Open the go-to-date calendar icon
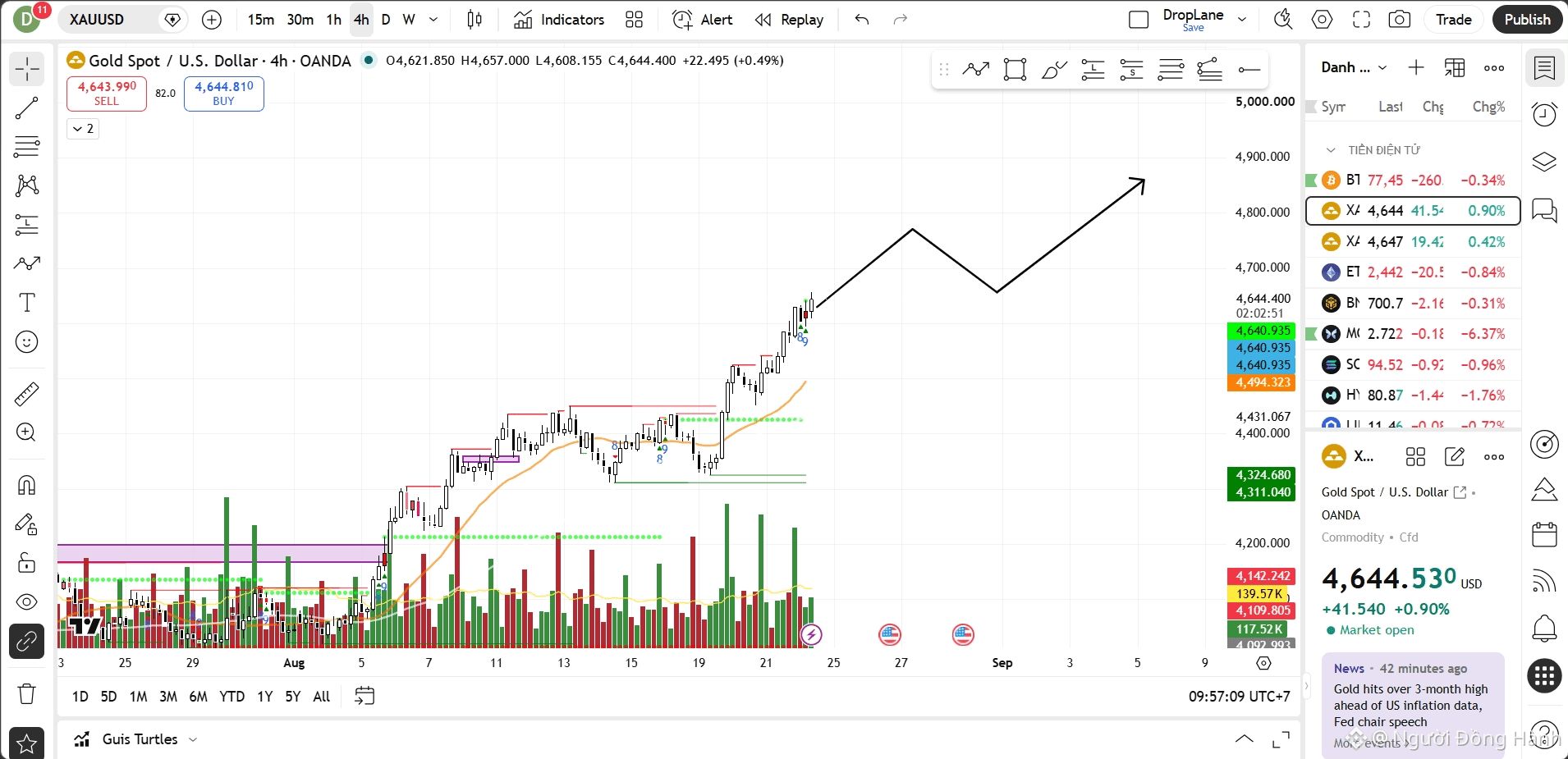This screenshot has height=759, width=1568. point(364,696)
